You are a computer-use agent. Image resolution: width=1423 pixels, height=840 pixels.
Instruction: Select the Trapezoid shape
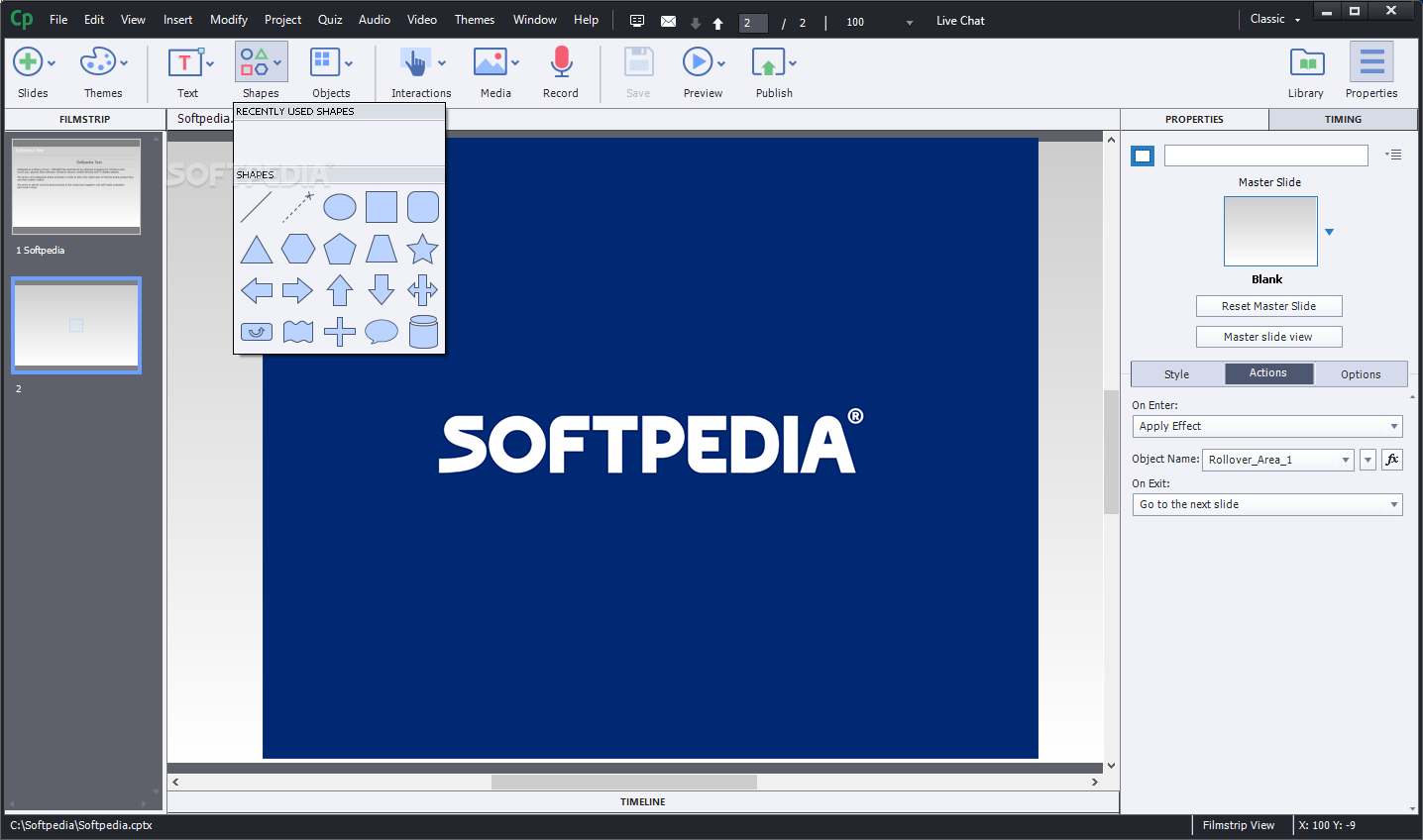[382, 249]
